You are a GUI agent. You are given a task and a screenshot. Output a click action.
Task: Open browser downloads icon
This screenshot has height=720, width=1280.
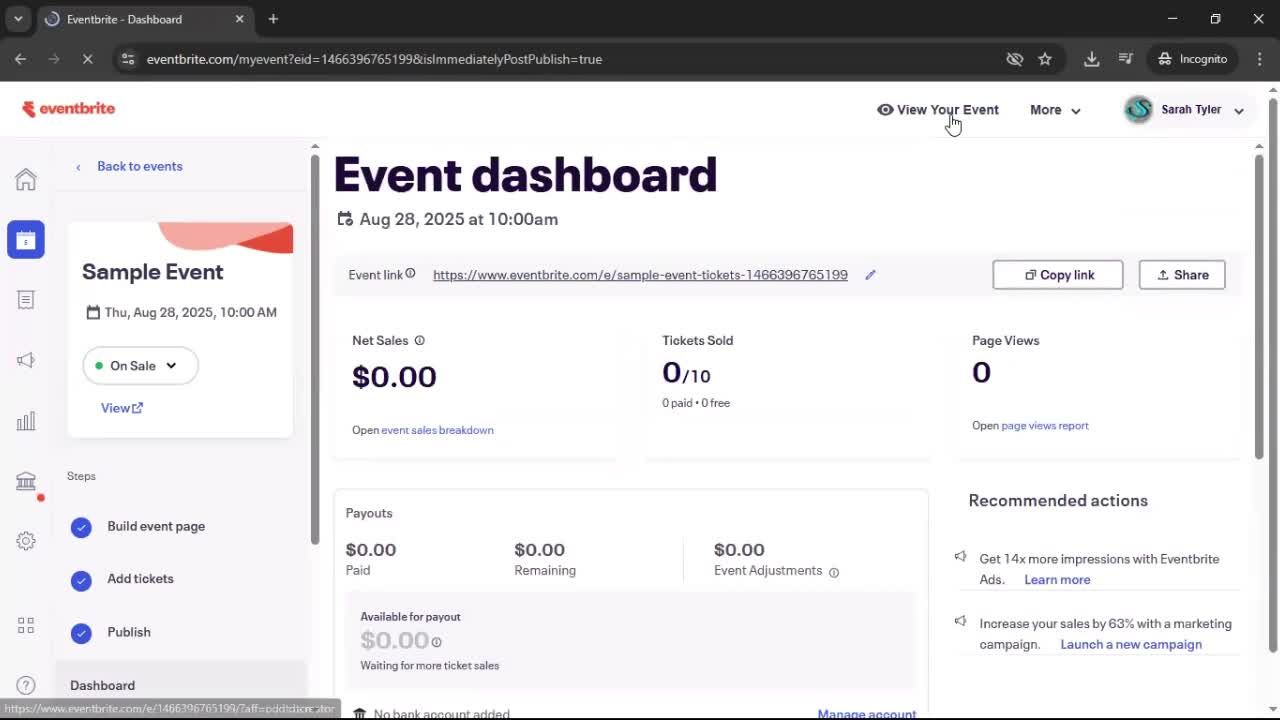click(x=1092, y=59)
